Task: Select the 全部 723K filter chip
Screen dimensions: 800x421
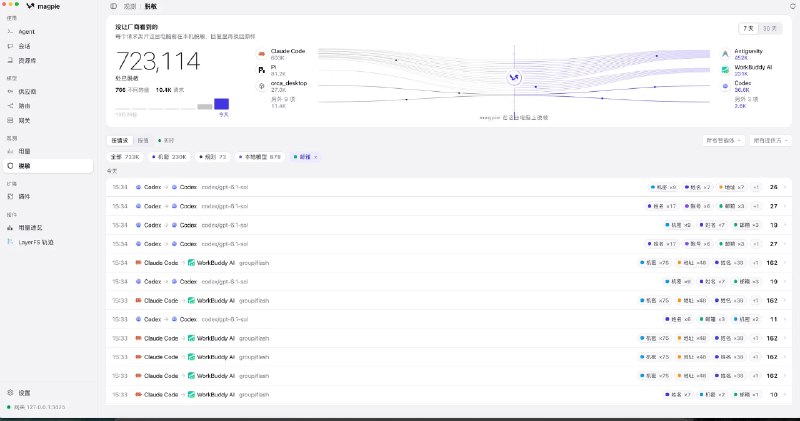Action: point(125,157)
